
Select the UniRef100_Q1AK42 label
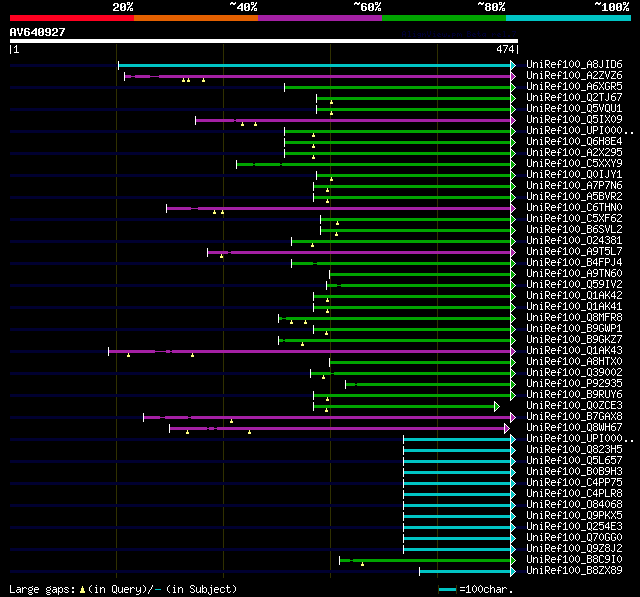point(574,296)
